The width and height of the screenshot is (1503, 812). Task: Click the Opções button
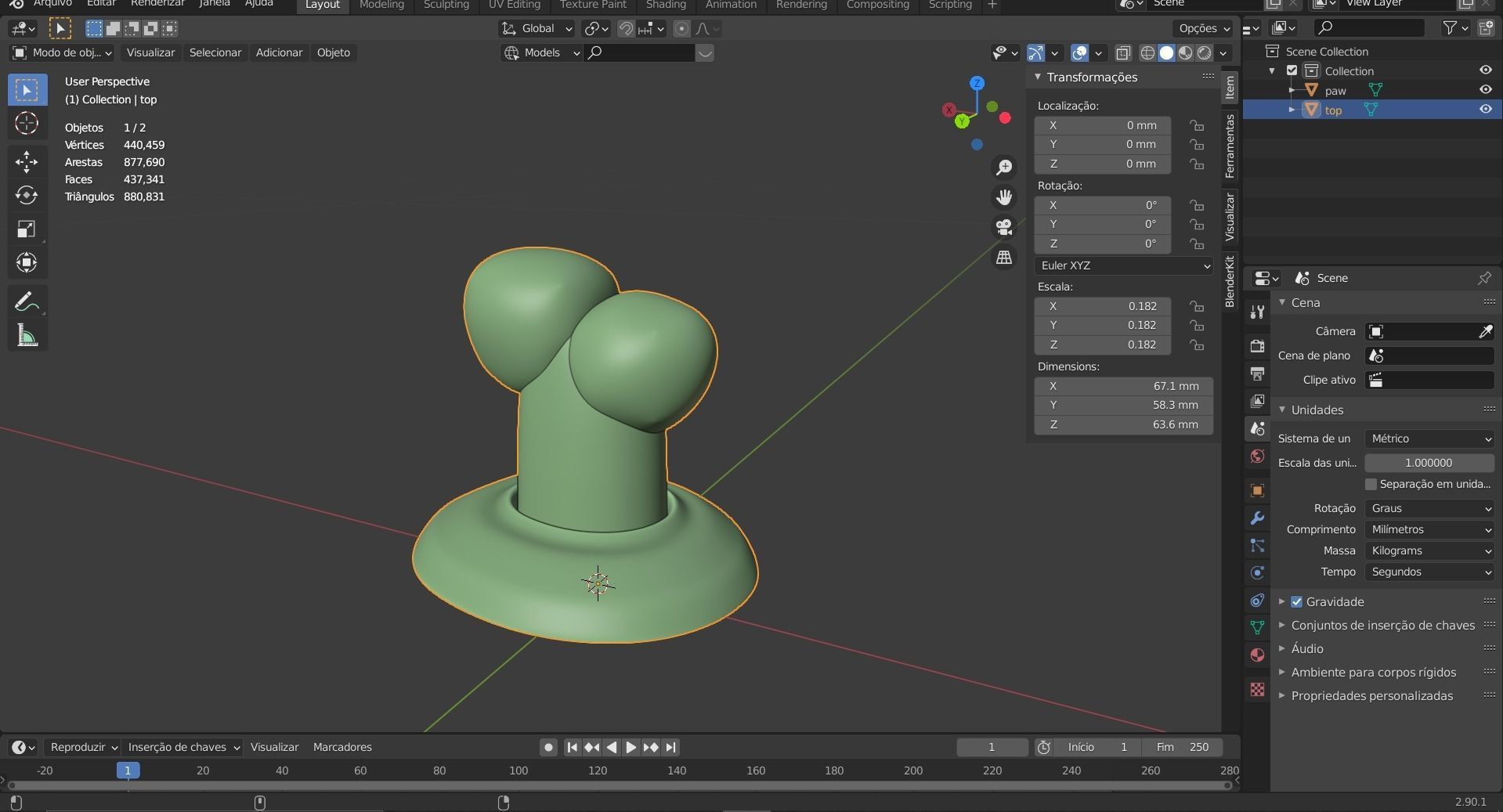pyautogui.click(x=1203, y=29)
